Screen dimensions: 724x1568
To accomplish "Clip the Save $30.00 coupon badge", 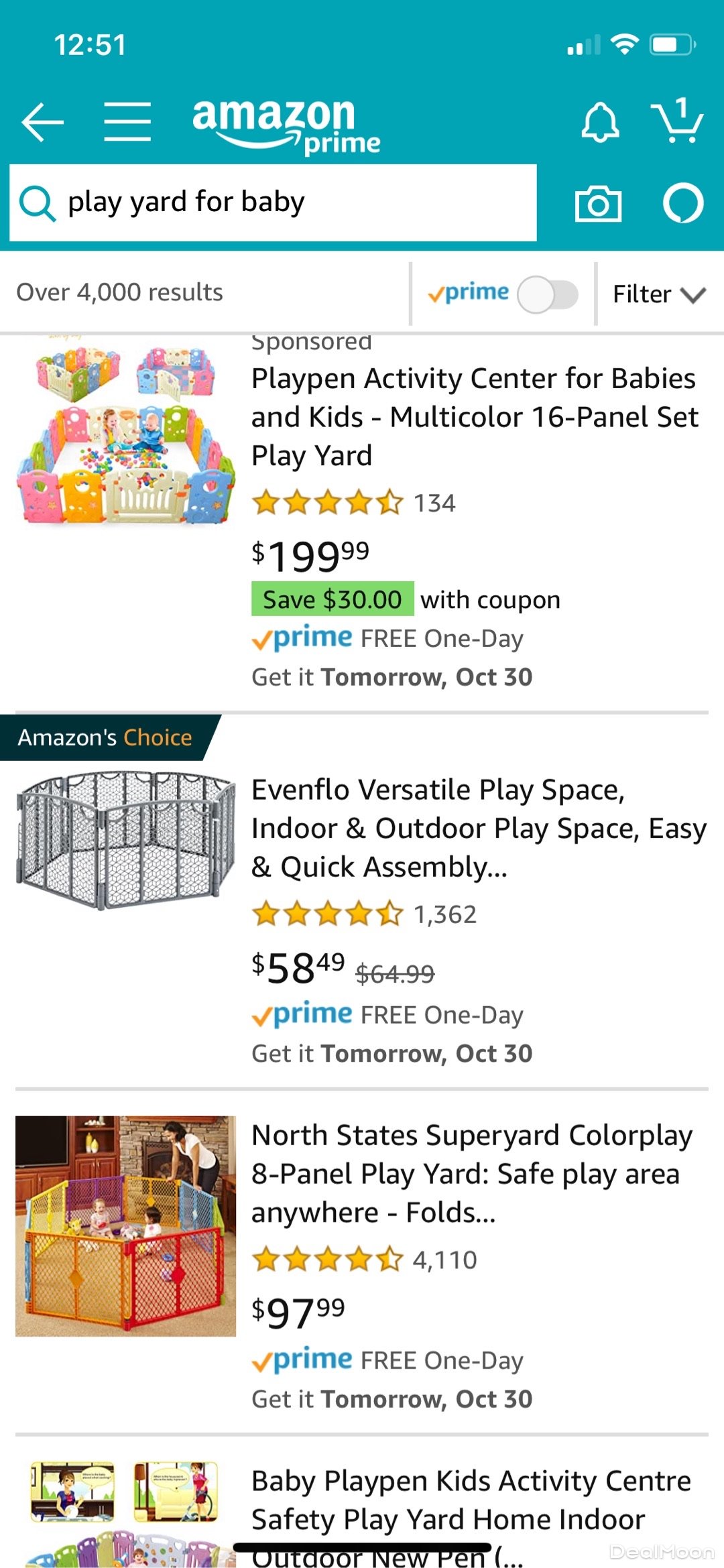I will 333,599.
